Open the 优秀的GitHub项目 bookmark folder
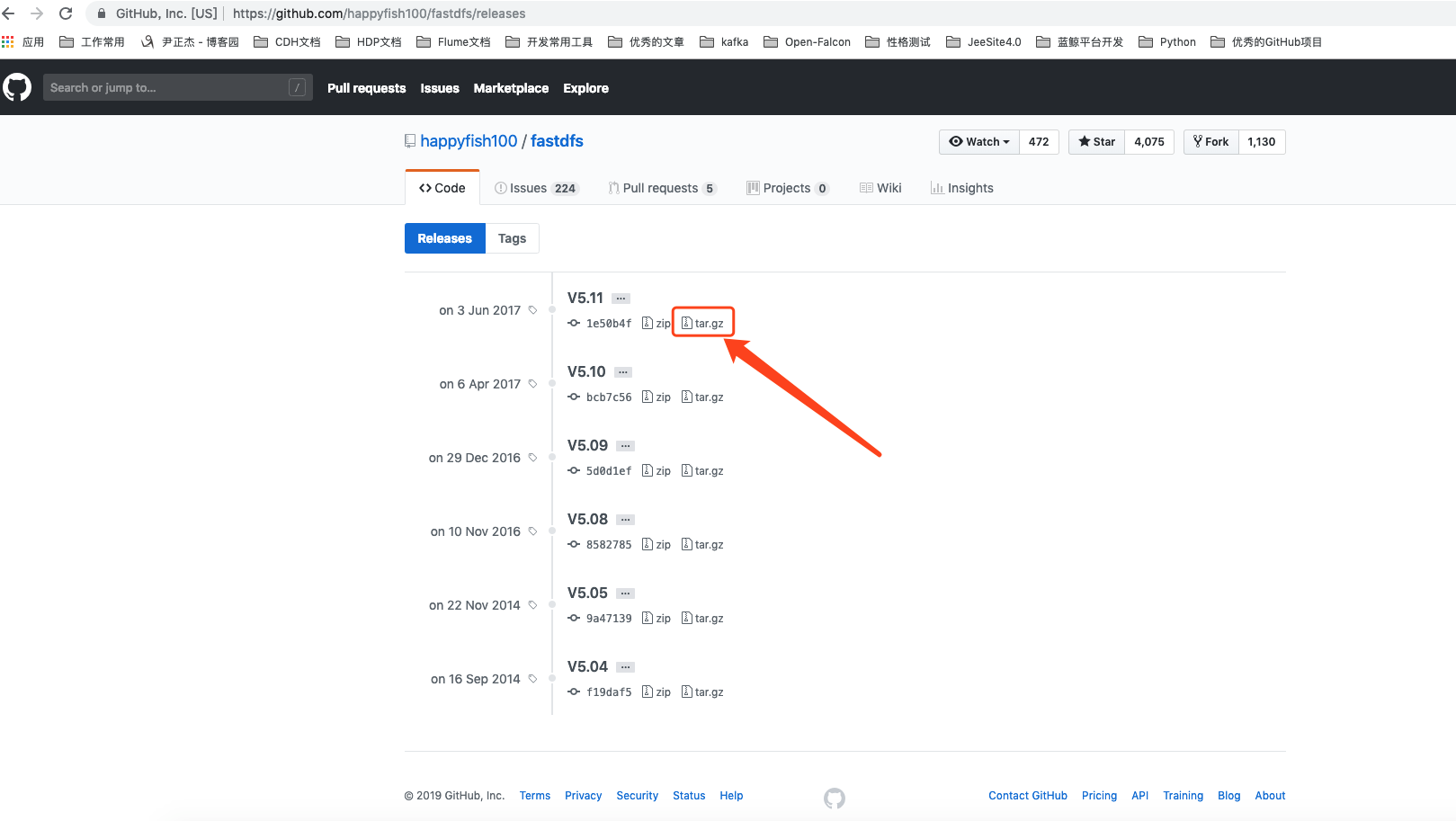1456x821 pixels. click(1266, 42)
